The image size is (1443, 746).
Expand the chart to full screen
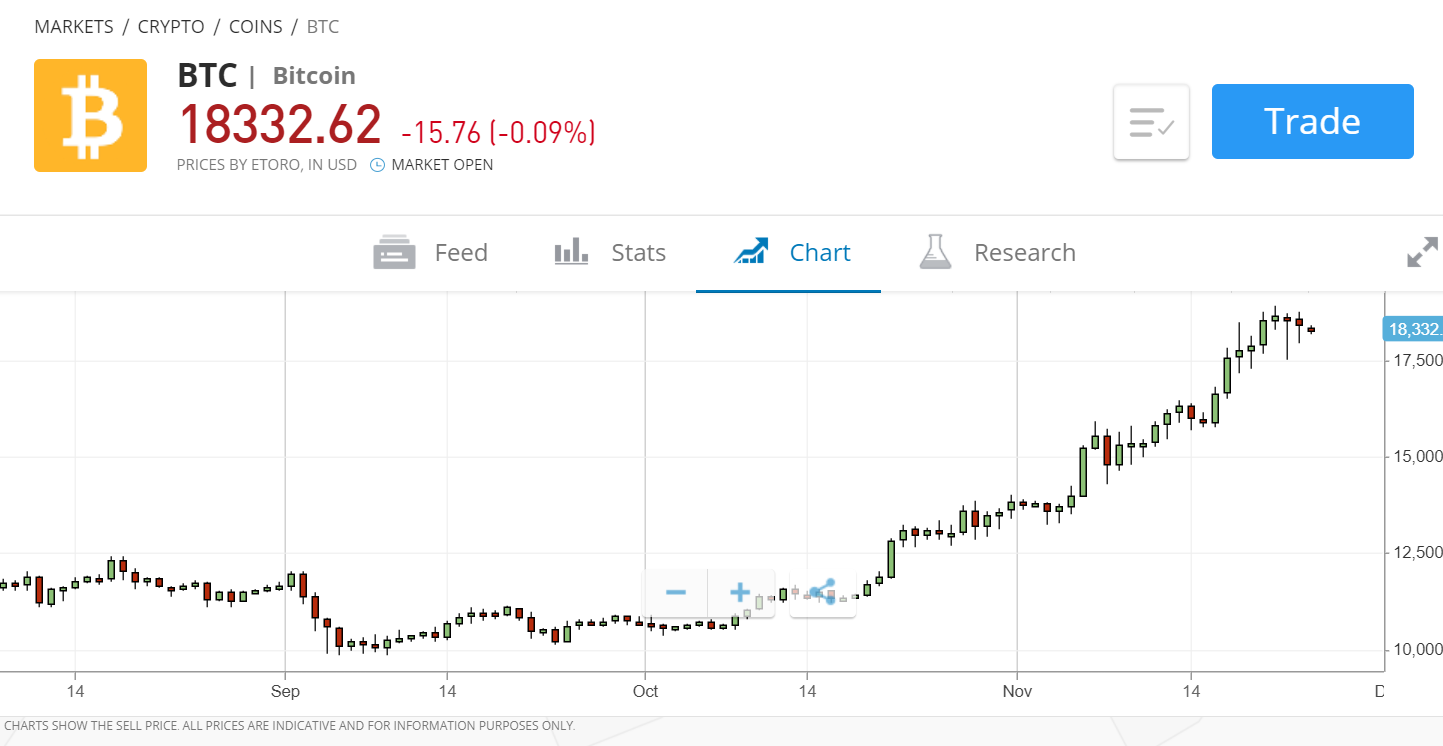(x=1421, y=253)
